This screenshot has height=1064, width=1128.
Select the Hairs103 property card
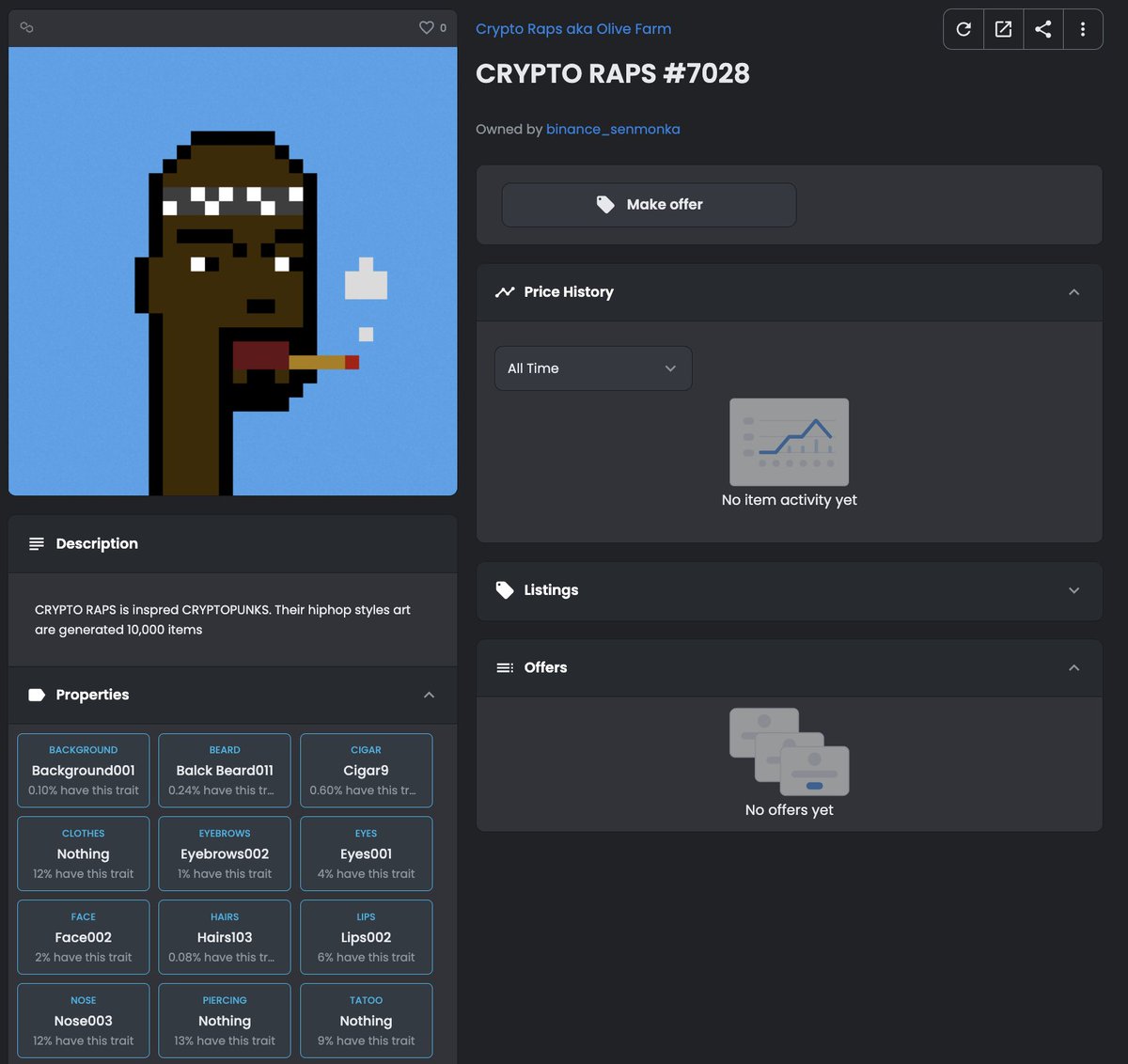[225, 937]
